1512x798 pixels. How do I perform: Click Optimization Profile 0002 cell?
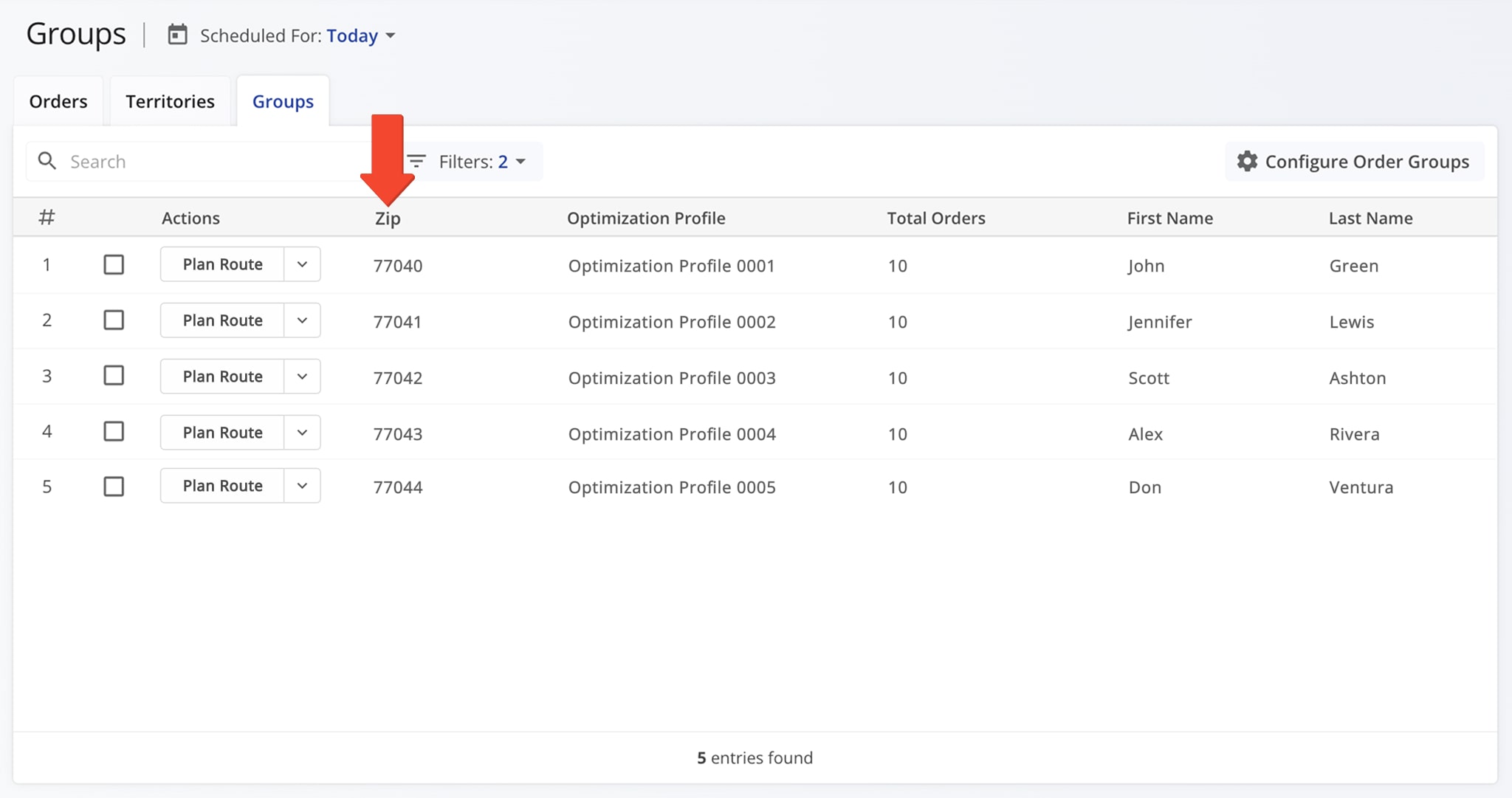tap(672, 322)
